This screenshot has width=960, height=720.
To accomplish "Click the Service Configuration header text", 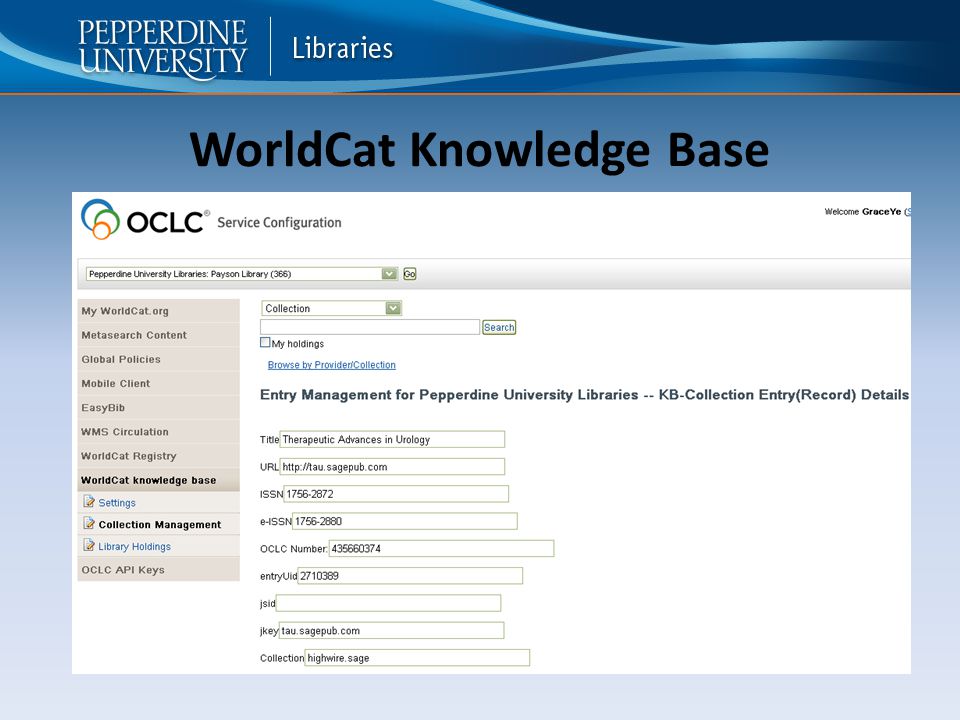I will click(279, 222).
